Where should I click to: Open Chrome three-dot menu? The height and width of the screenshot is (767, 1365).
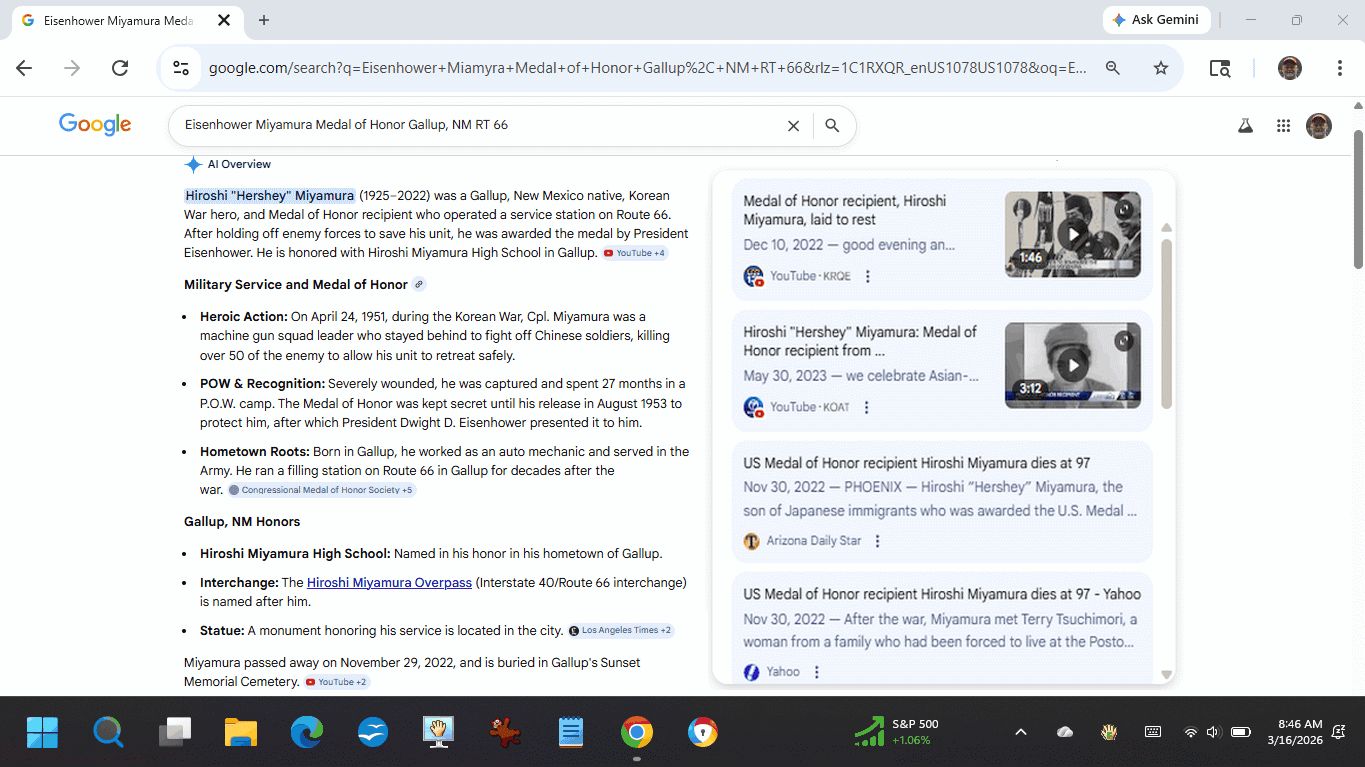coord(1339,68)
